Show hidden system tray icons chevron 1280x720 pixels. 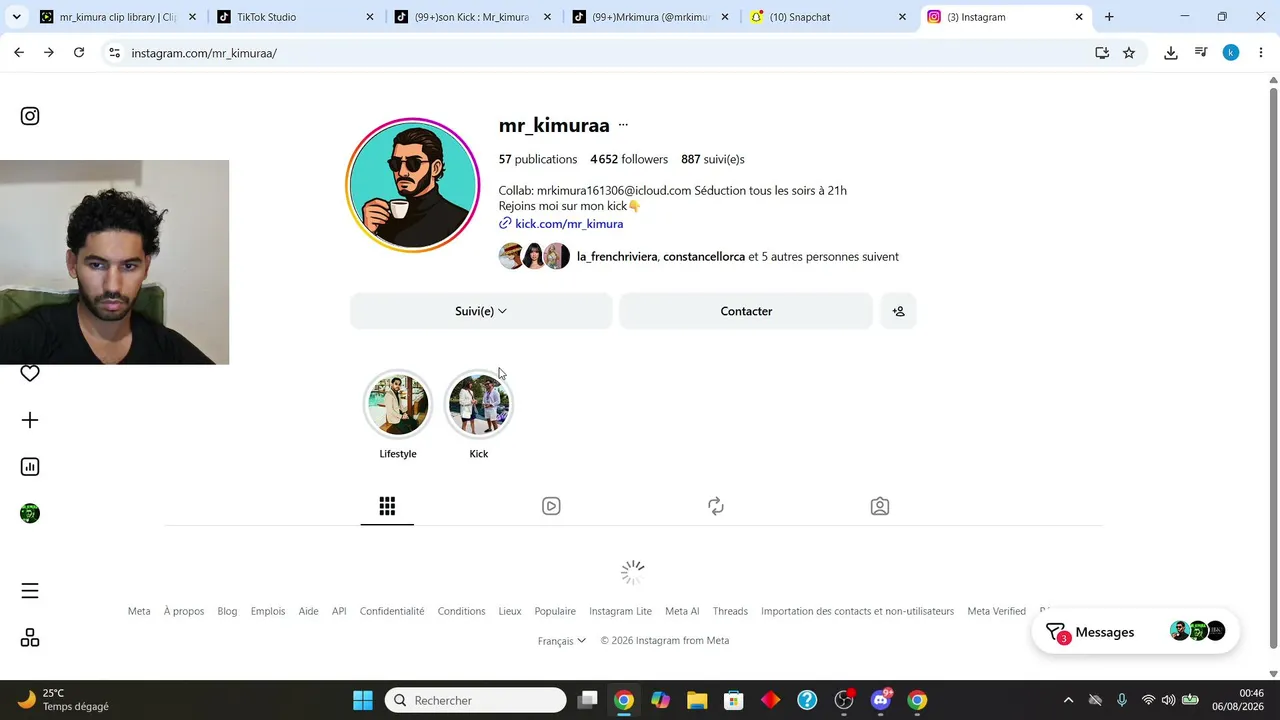(x=1068, y=700)
